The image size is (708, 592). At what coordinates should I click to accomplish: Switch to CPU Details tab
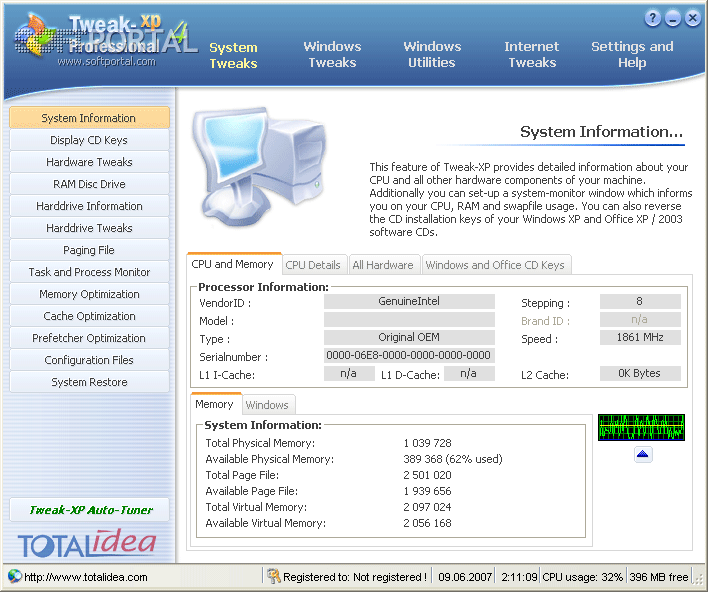click(313, 265)
